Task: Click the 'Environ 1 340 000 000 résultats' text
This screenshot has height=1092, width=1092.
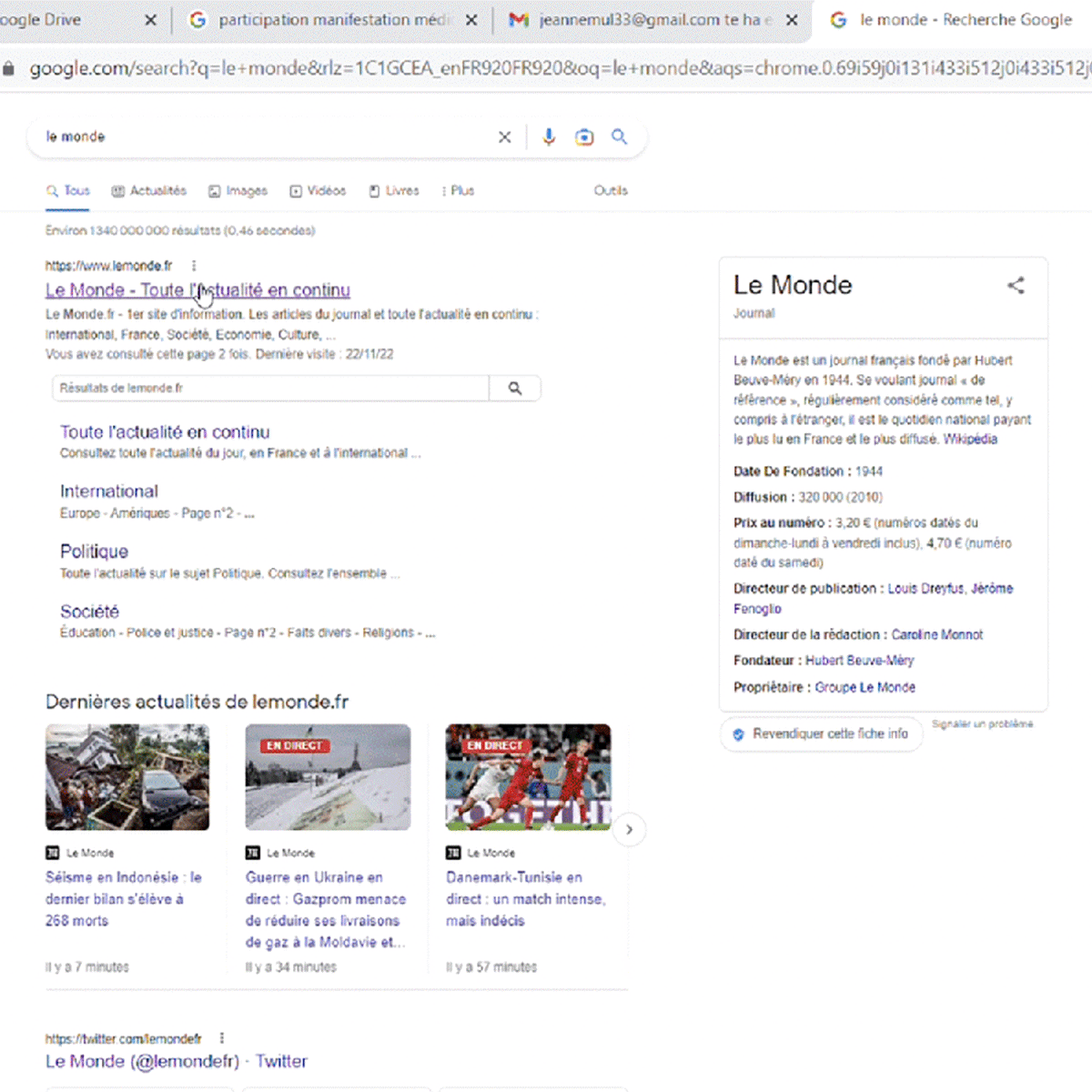Action: coord(180,231)
